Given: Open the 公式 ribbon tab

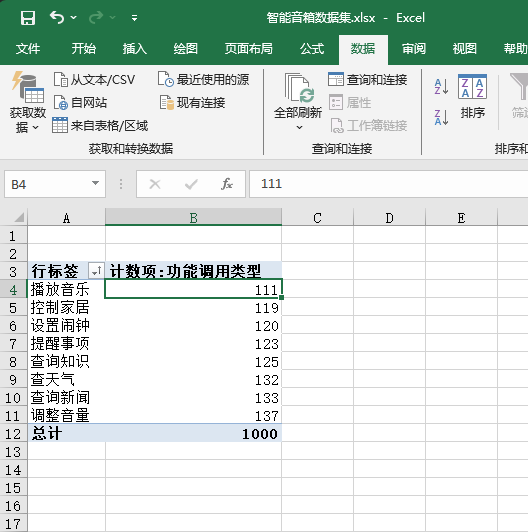Looking at the screenshot, I should point(312,49).
